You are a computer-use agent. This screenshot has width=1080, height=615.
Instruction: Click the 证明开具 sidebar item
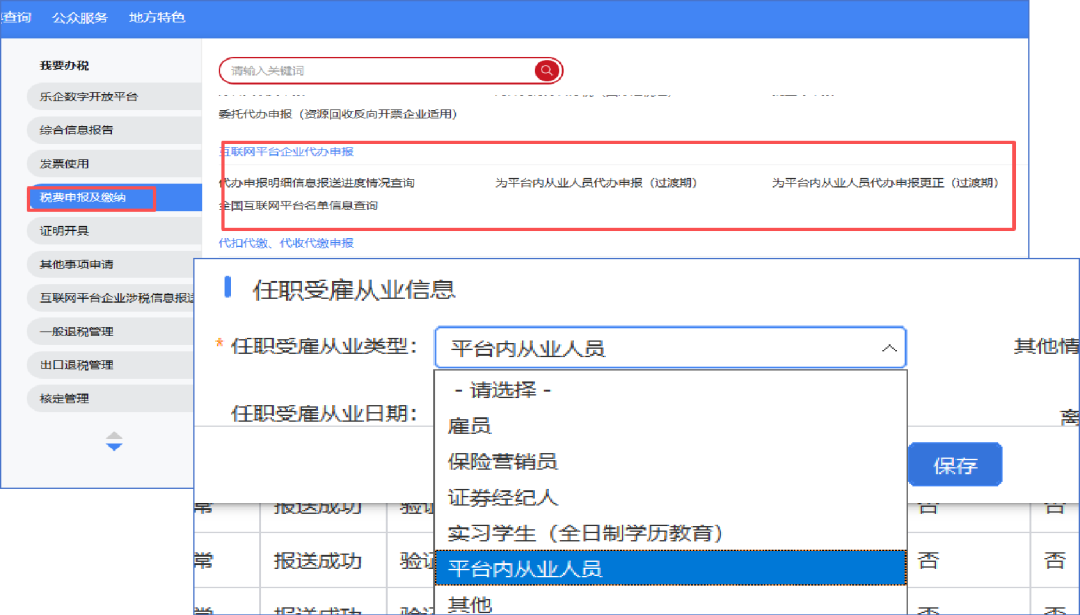pyautogui.click(x=64, y=231)
